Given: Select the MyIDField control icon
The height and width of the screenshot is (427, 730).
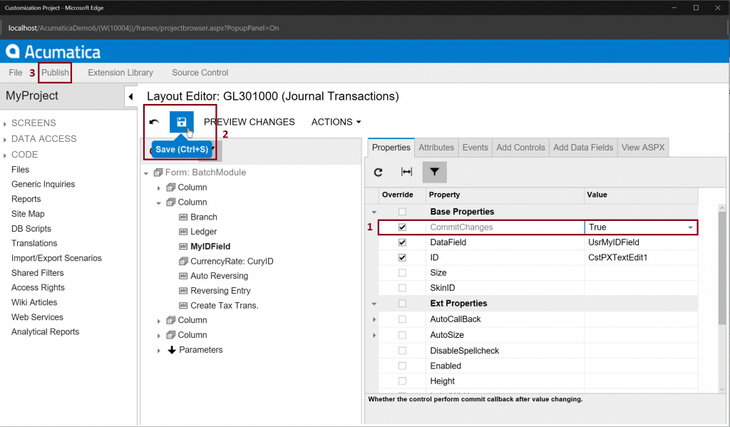Looking at the screenshot, I should [x=183, y=246].
